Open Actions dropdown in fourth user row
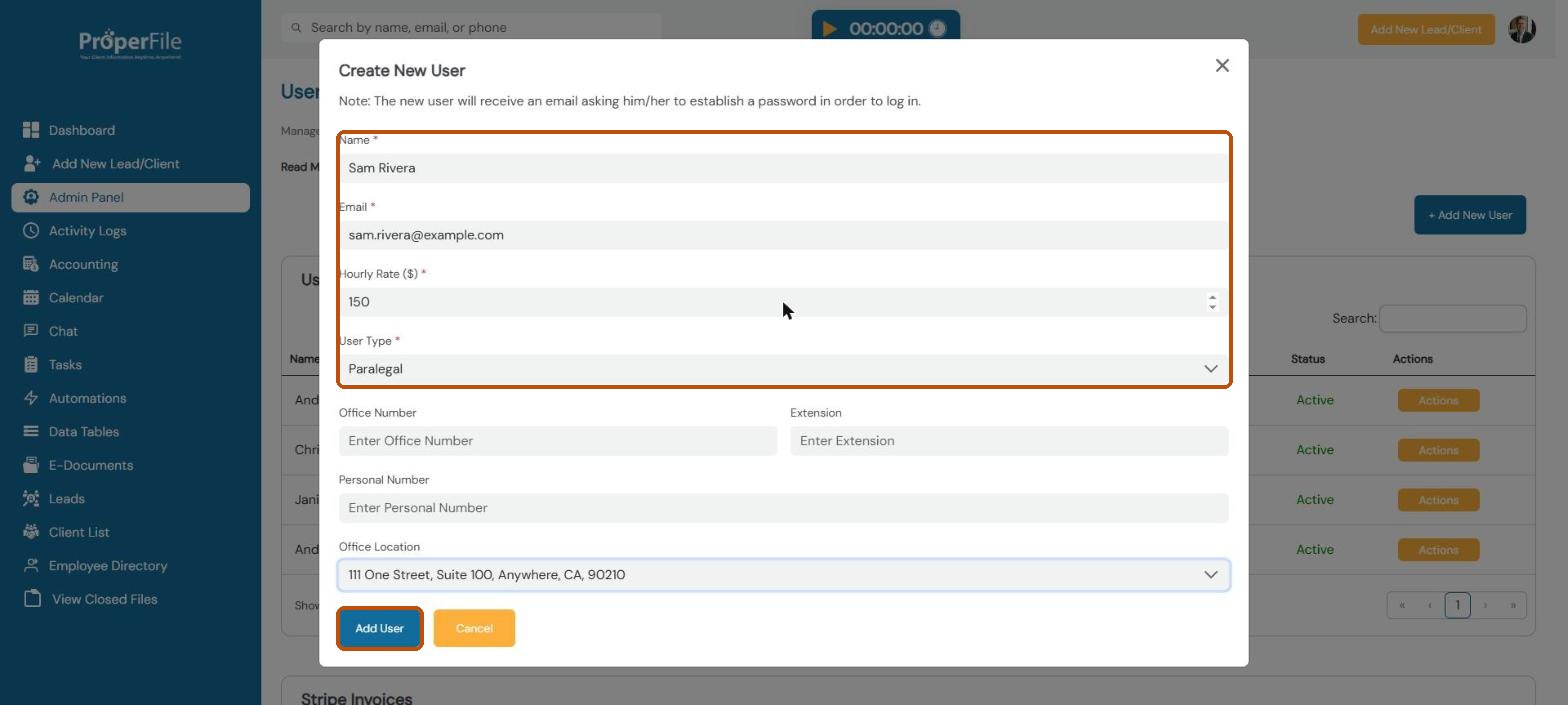The width and height of the screenshot is (1568, 705). (1438, 550)
